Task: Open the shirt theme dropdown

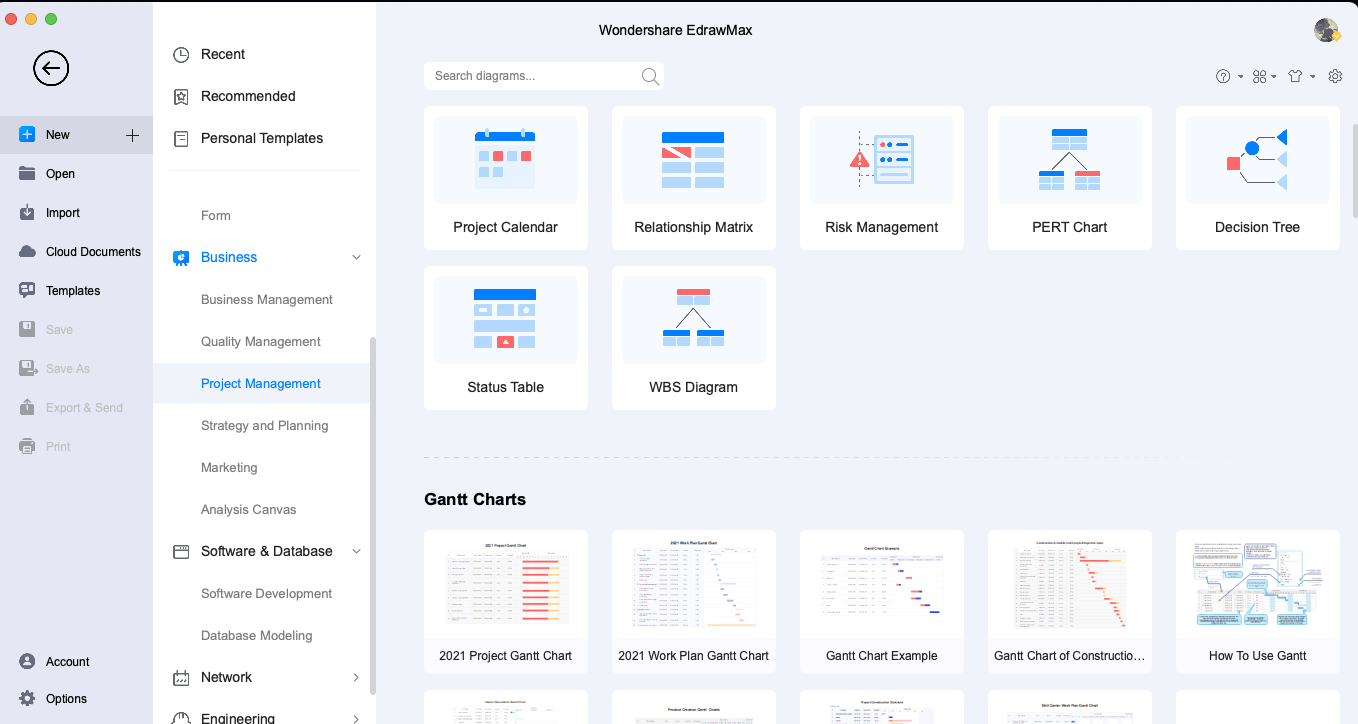Action: click(x=1301, y=76)
